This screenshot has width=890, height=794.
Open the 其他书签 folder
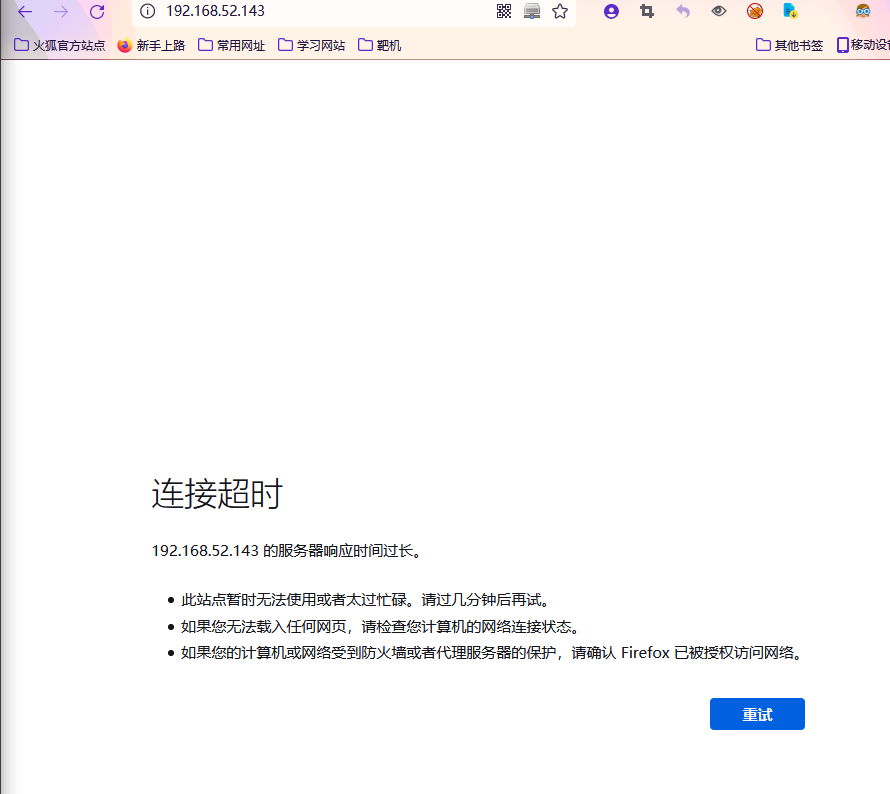[x=790, y=45]
